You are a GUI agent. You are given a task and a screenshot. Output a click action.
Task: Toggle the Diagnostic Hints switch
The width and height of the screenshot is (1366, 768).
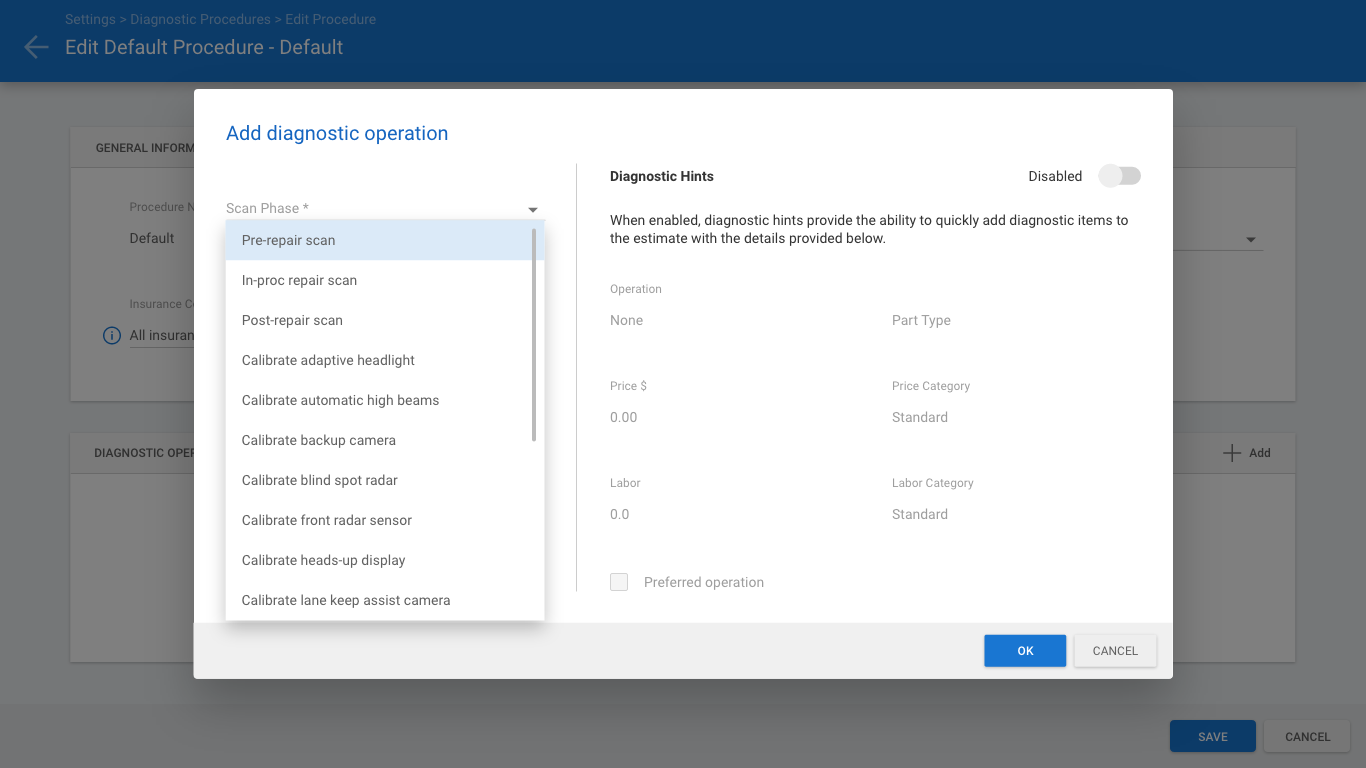(1119, 176)
